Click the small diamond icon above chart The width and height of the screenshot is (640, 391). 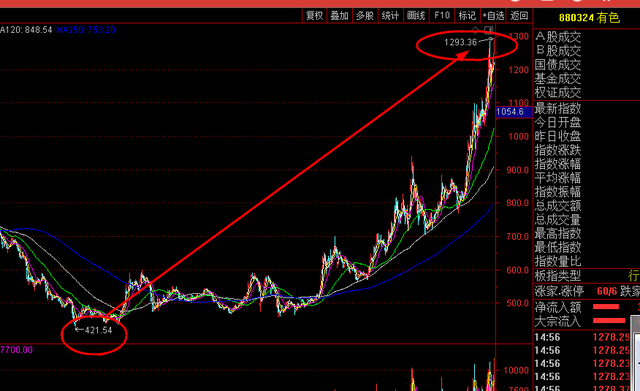pyautogui.click(x=475, y=29)
